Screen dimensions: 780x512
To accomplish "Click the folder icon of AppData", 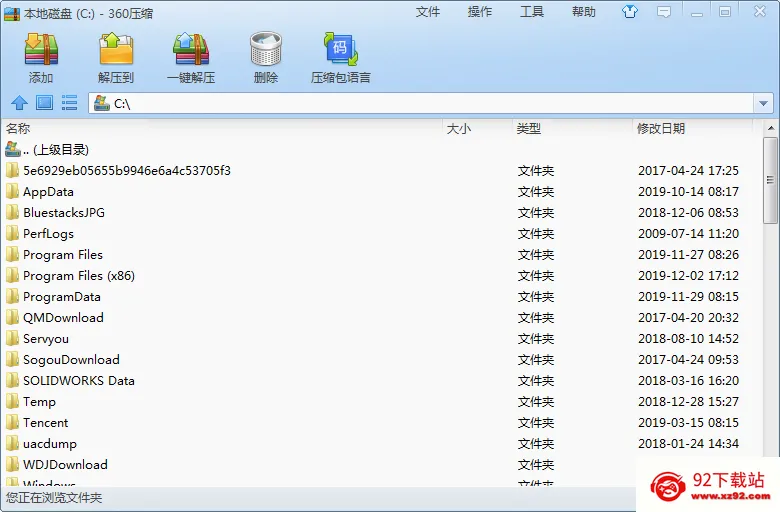I will tap(12, 192).
